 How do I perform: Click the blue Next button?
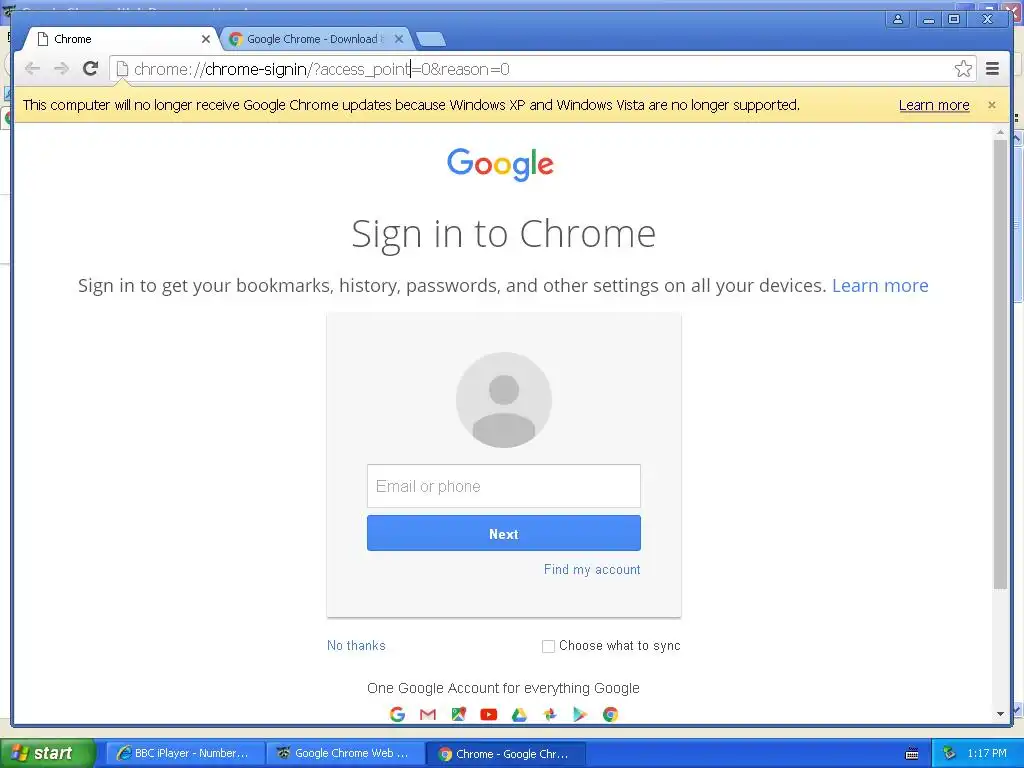pos(504,533)
